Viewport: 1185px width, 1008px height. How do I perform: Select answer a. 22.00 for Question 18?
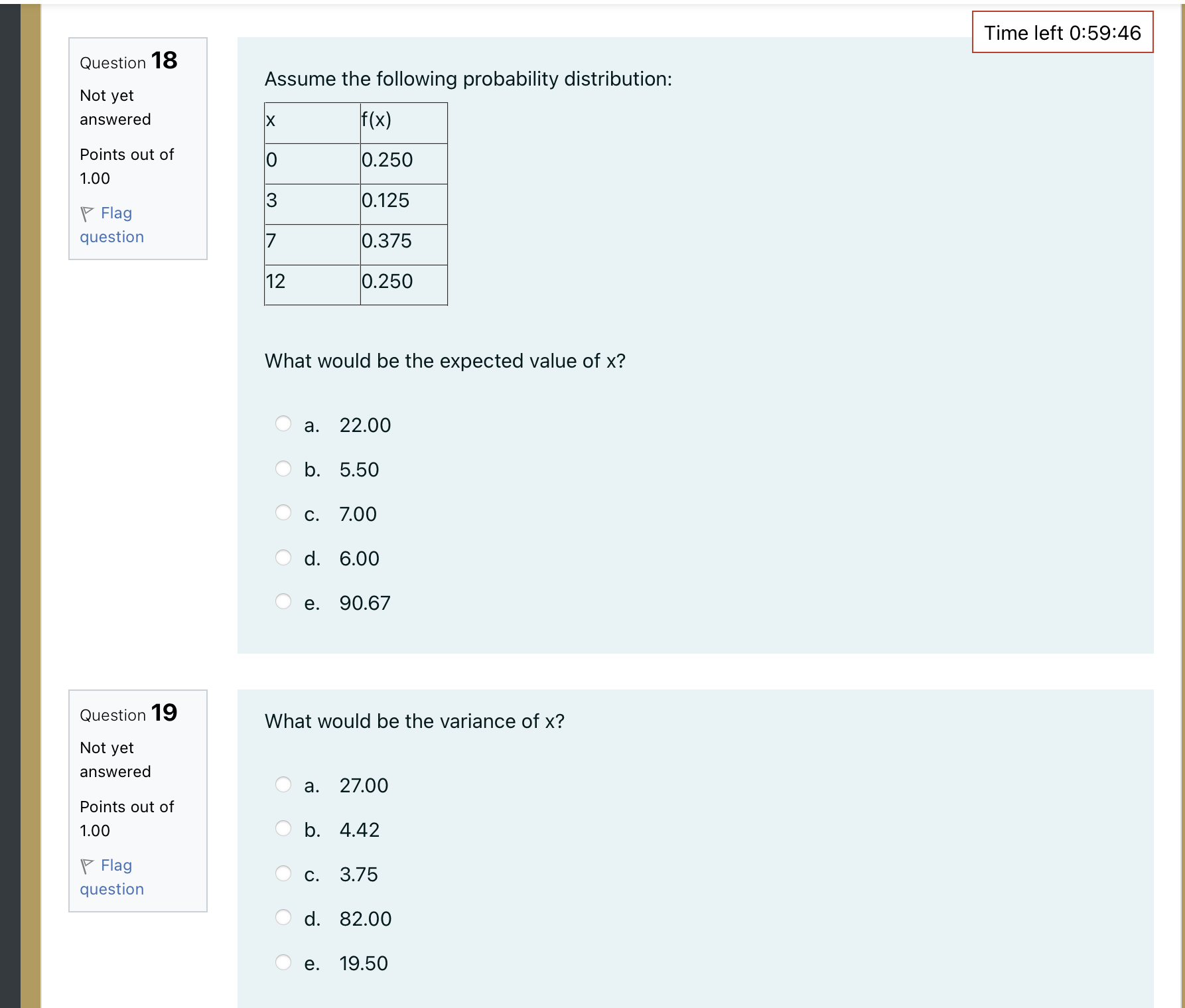click(283, 423)
